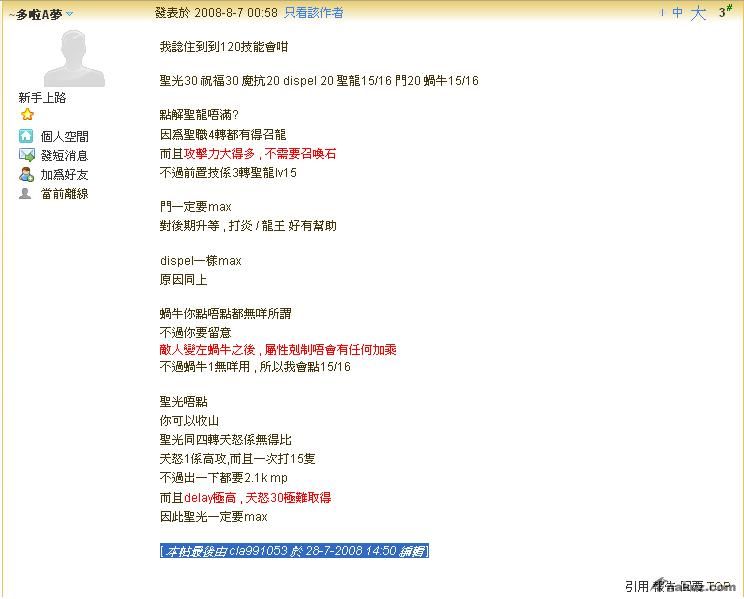Click the line 你可以收山

189,421
